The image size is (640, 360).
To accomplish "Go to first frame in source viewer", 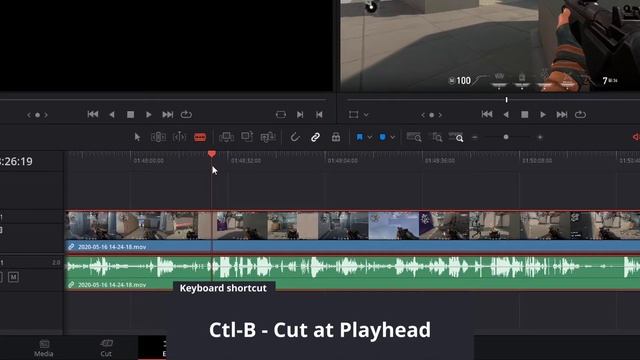I will (93, 115).
